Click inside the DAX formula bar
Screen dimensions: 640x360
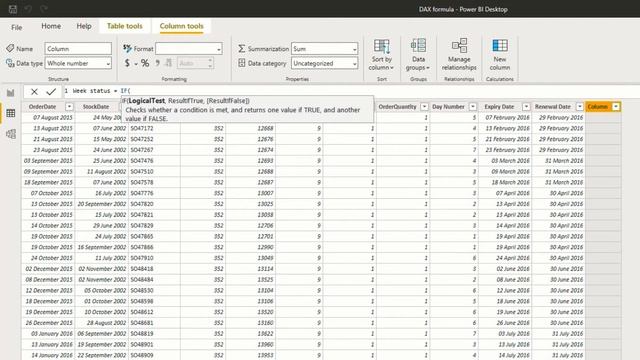pyautogui.click(x=351, y=91)
